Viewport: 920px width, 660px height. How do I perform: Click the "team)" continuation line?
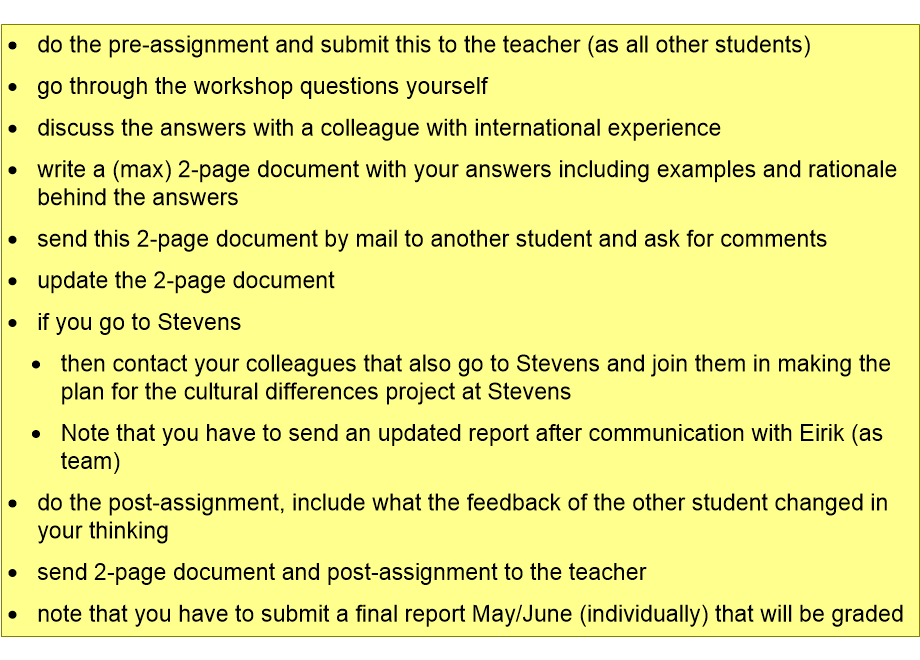[x=90, y=462]
